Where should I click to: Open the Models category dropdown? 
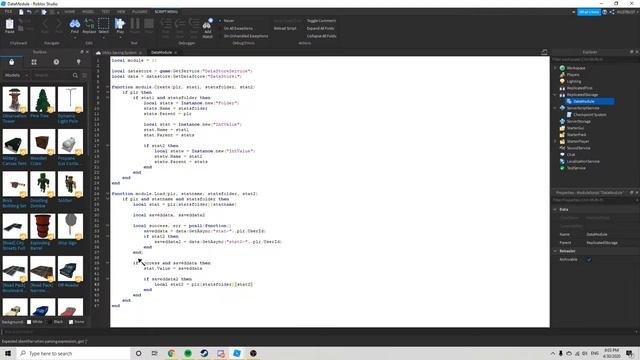(x=16, y=76)
